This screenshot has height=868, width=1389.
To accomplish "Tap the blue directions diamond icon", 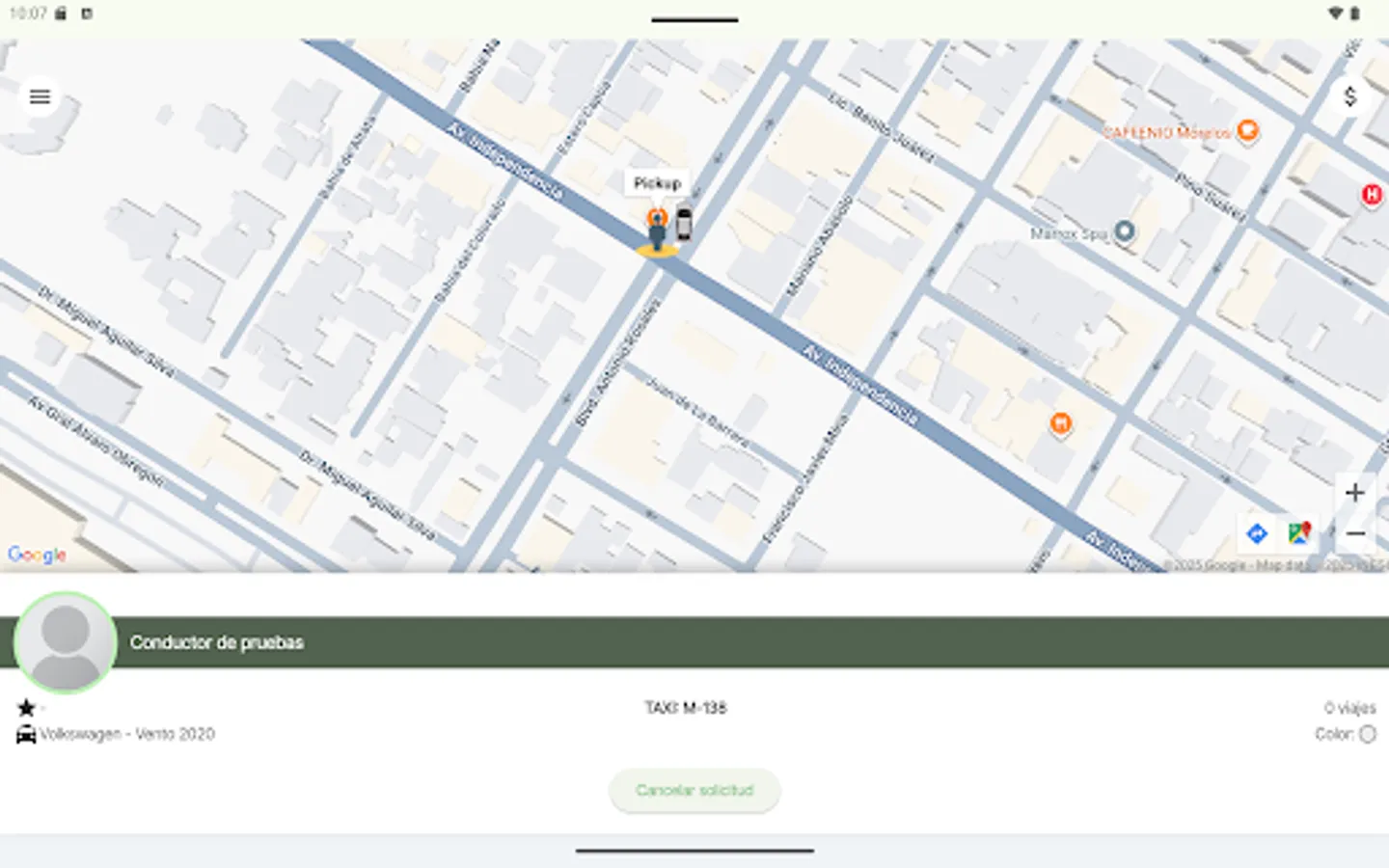I will tap(1256, 533).
